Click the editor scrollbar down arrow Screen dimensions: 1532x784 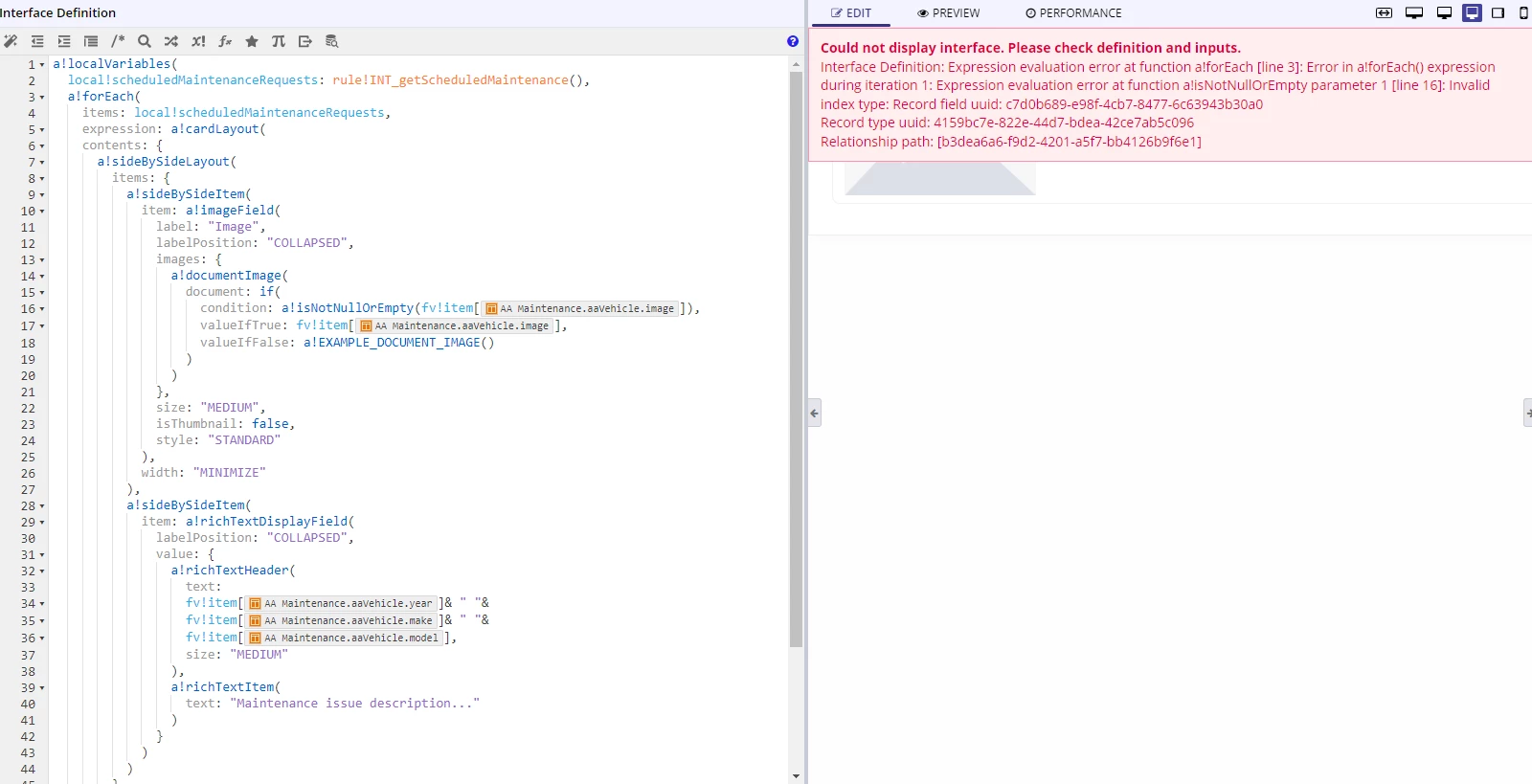(796, 776)
